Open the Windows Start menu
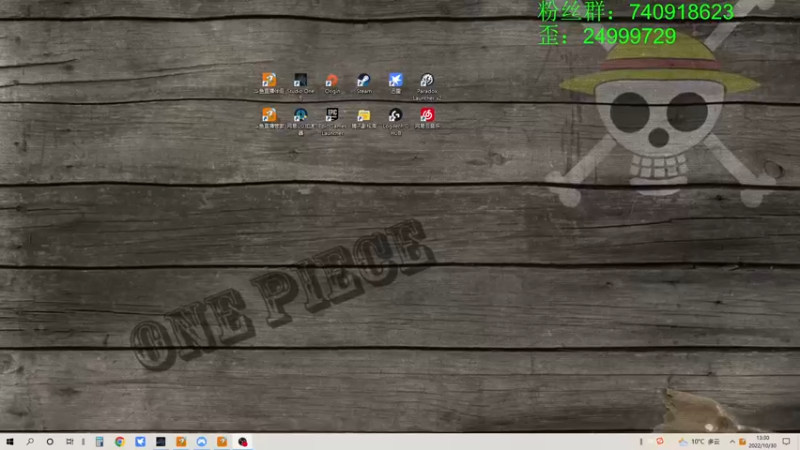This screenshot has height=450, width=800. (x=10, y=442)
